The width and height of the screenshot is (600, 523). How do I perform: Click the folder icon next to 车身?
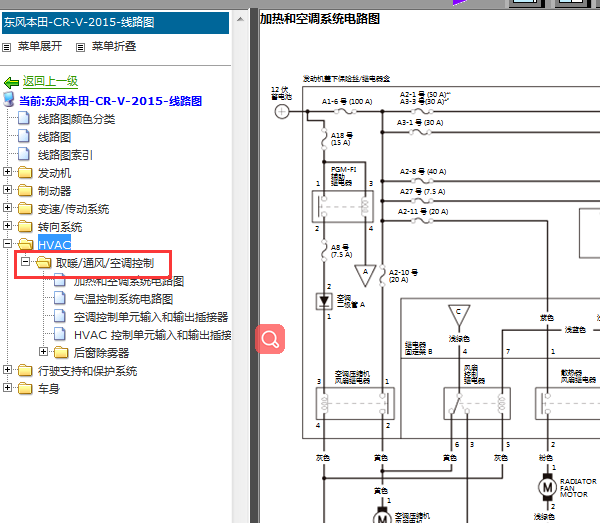tap(25, 388)
